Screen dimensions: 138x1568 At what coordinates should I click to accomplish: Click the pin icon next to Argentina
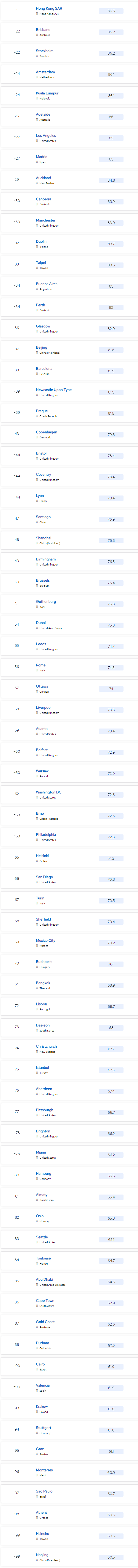tap(37, 289)
